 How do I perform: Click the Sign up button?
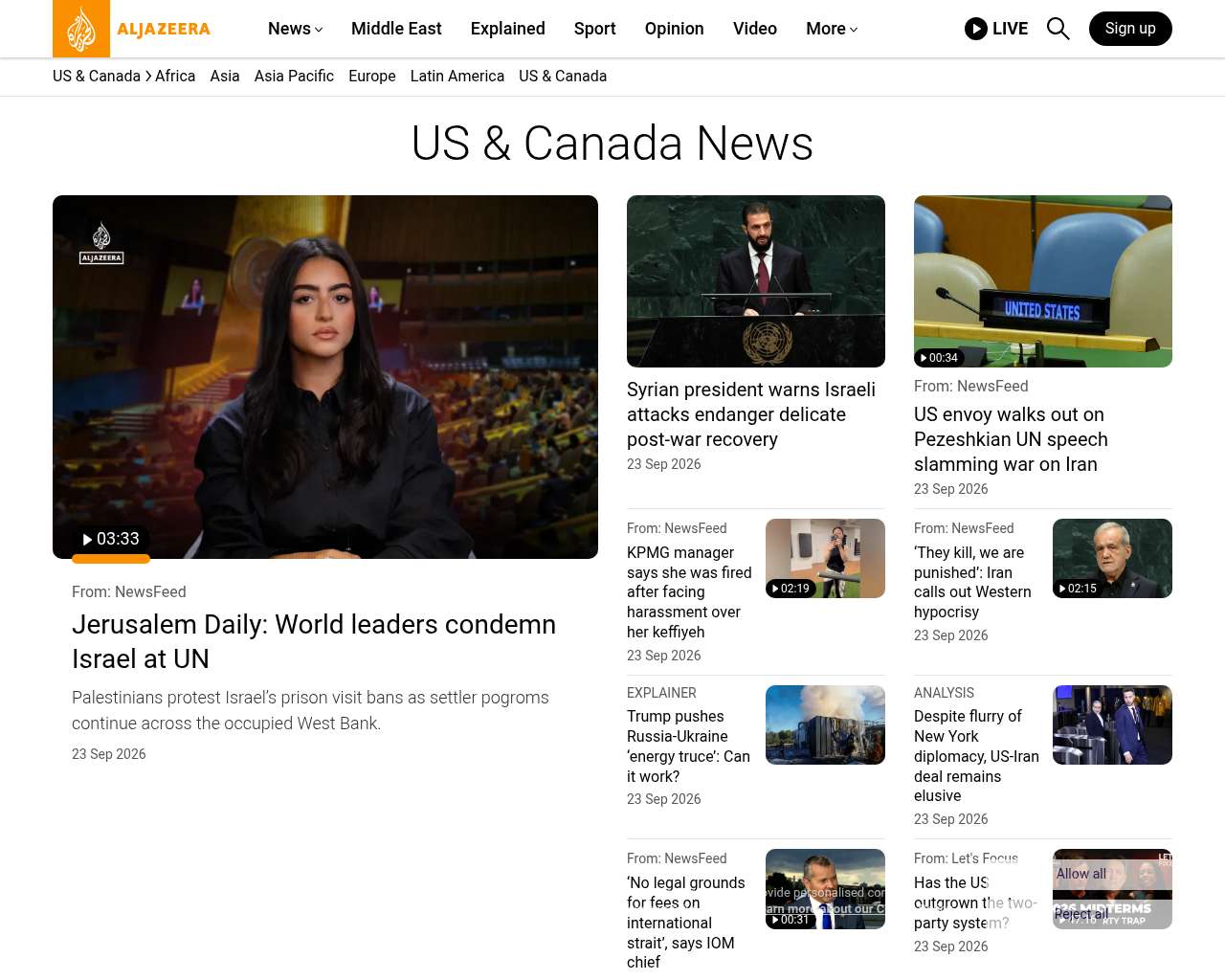point(1130,29)
